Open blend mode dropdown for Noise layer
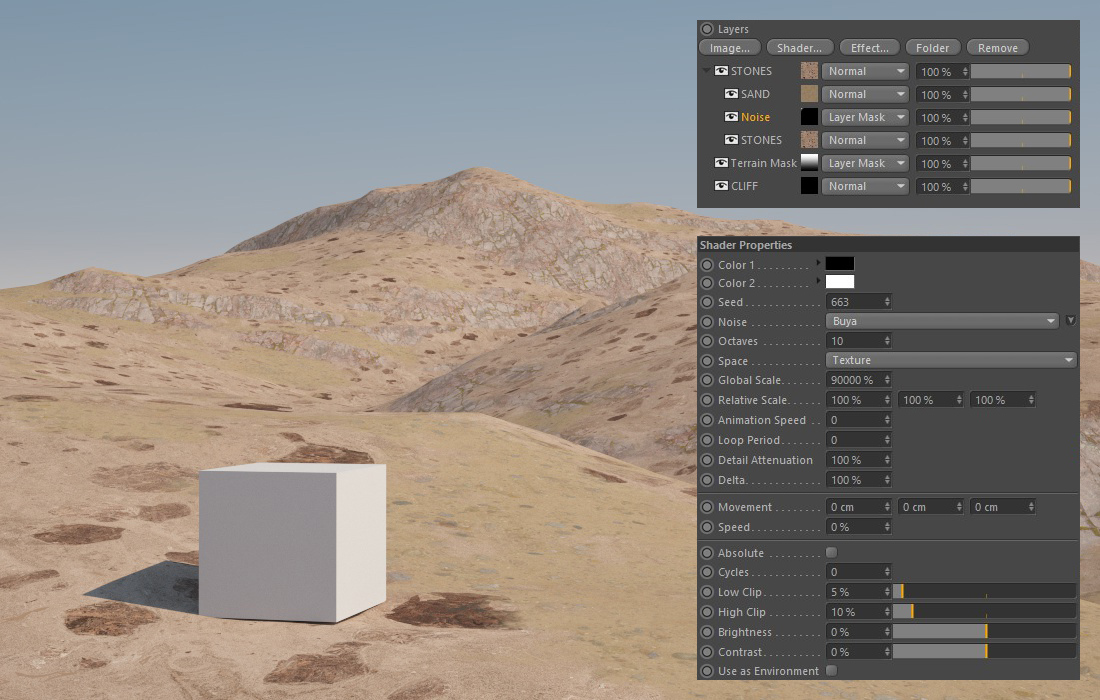1100x700 pixels. click(x=866, y=117)
